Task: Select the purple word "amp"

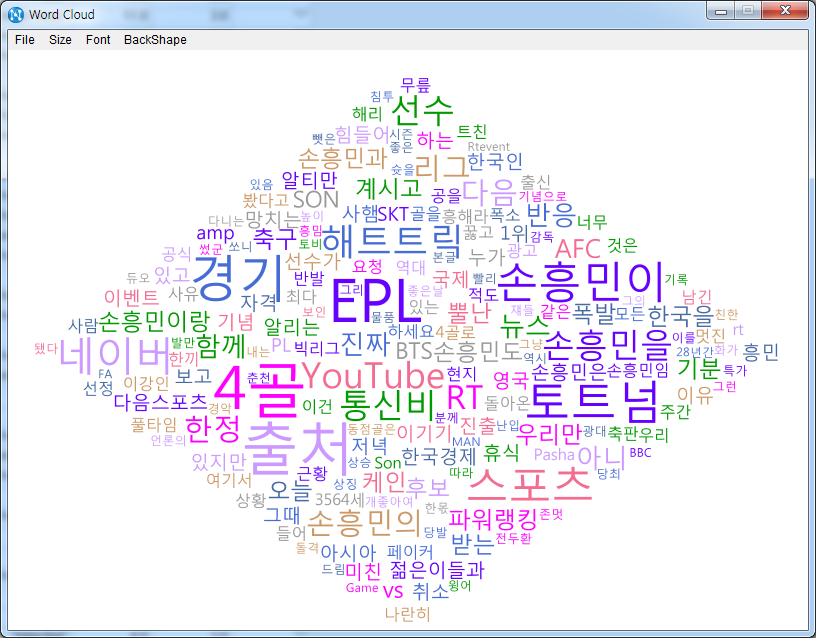Action: pyautogui.click(x=215, y=233)
